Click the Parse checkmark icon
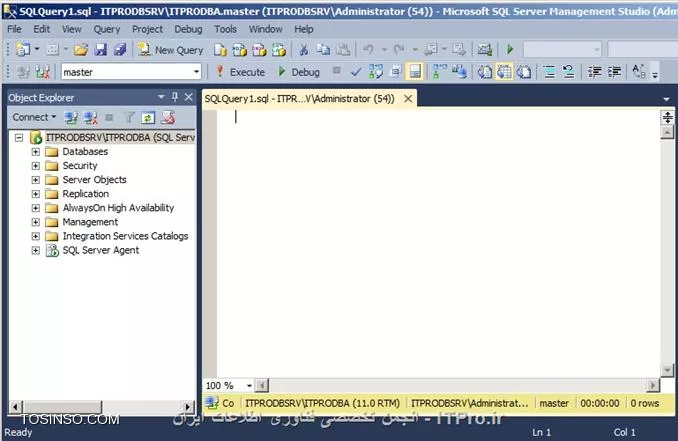 356,72
